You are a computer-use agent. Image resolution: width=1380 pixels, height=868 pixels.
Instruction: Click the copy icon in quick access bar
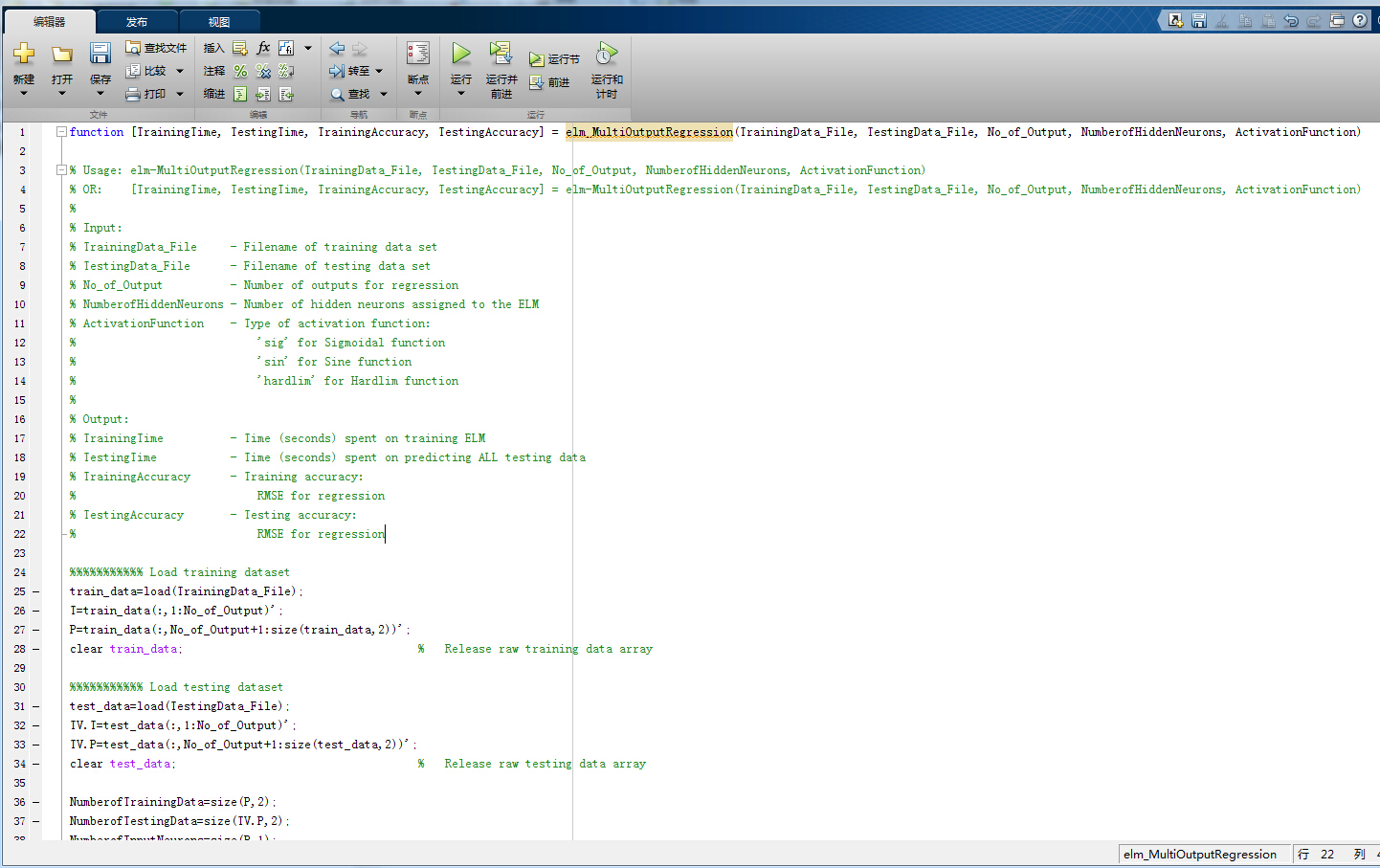click(x=1245, y=20)
